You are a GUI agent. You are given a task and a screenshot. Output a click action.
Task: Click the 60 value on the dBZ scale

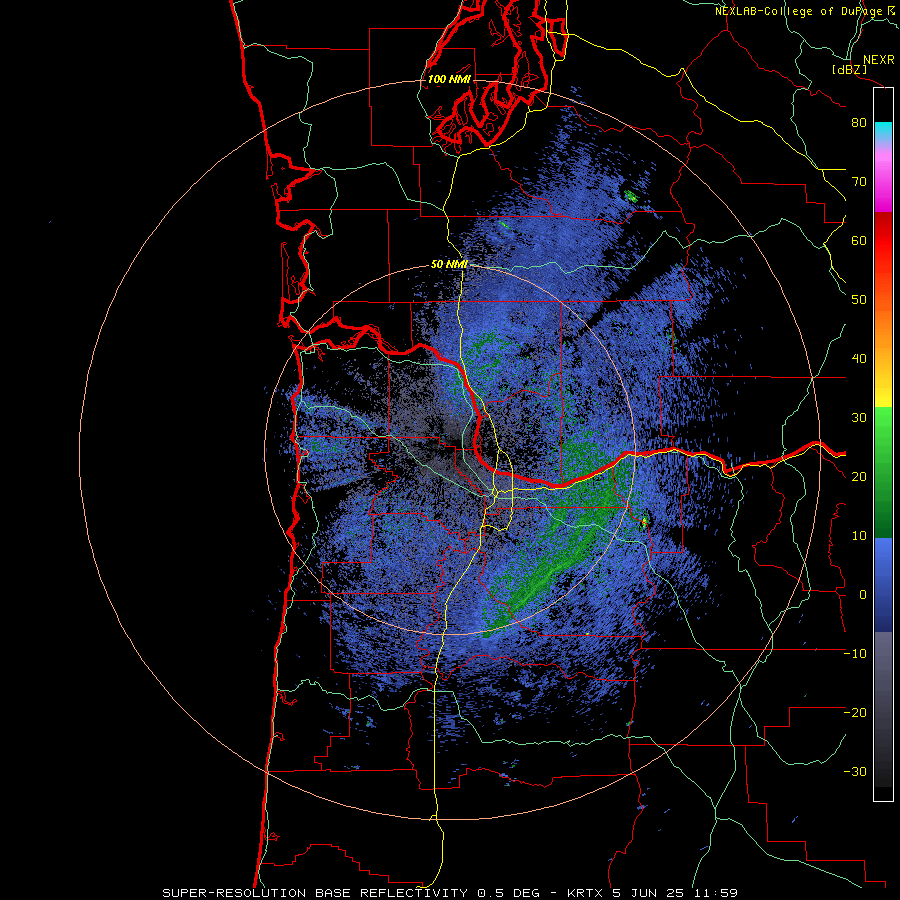tap(859, 240)
